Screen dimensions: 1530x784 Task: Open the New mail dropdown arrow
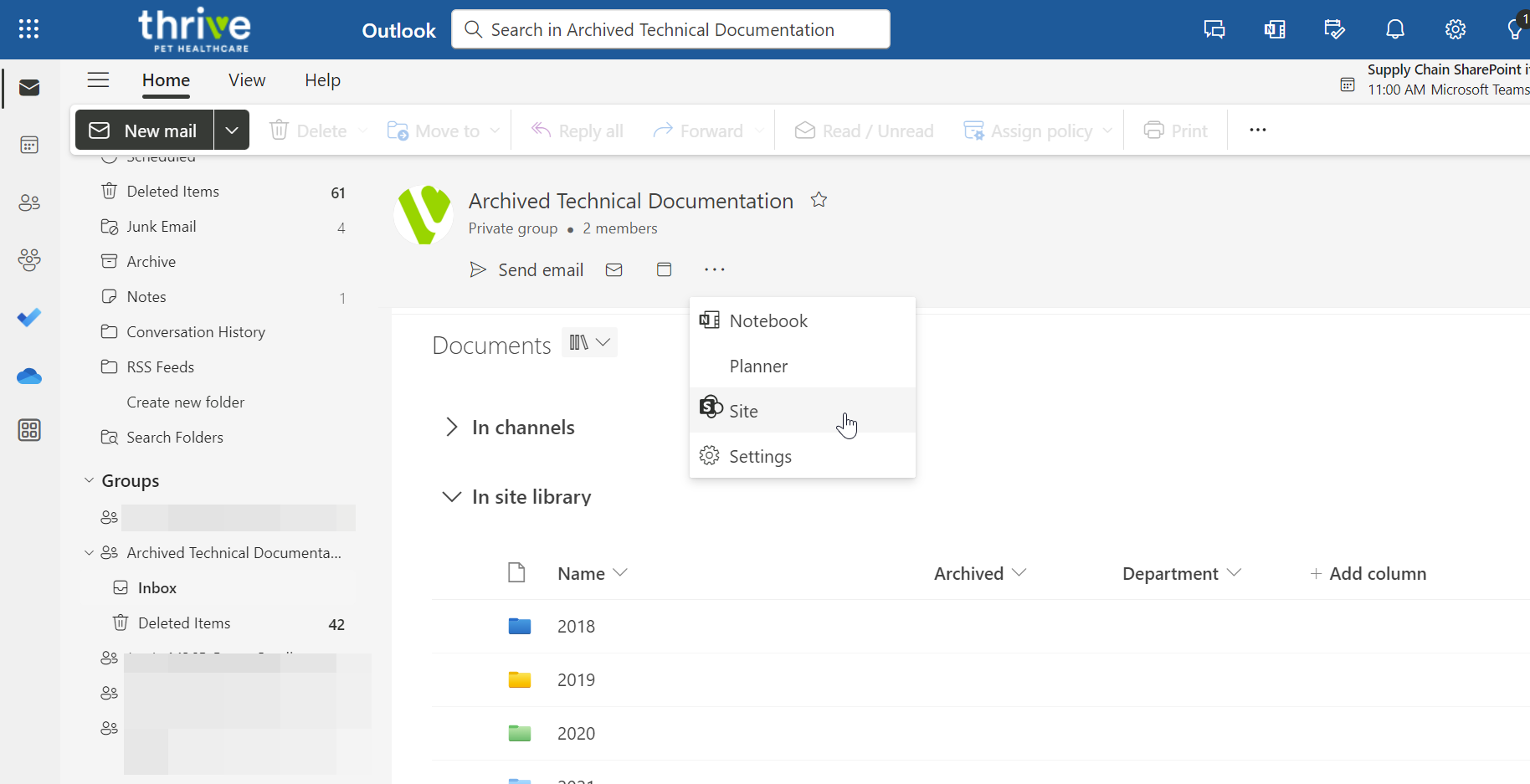pos(232,131)
